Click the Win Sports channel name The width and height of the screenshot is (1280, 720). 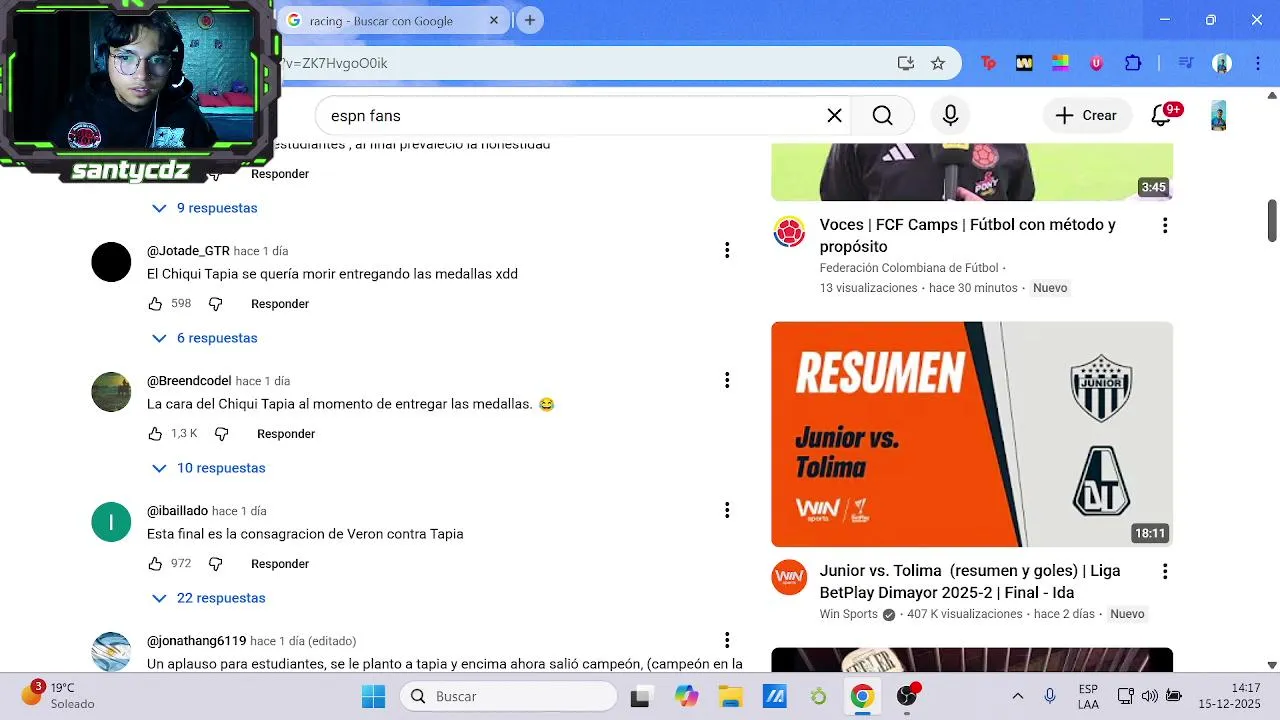[x=848, y=614]
